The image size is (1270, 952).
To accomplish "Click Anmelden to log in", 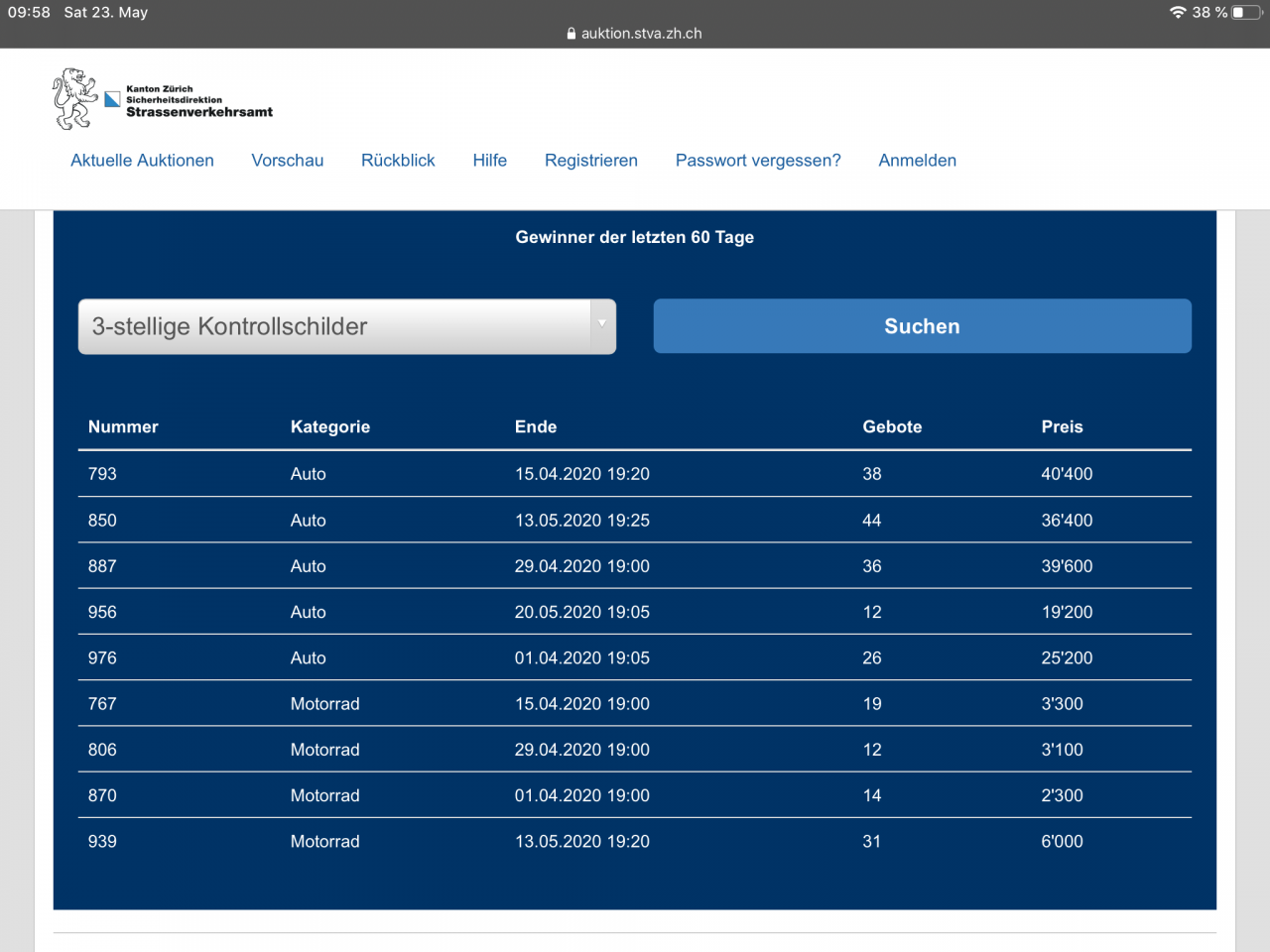I will 917,161.
